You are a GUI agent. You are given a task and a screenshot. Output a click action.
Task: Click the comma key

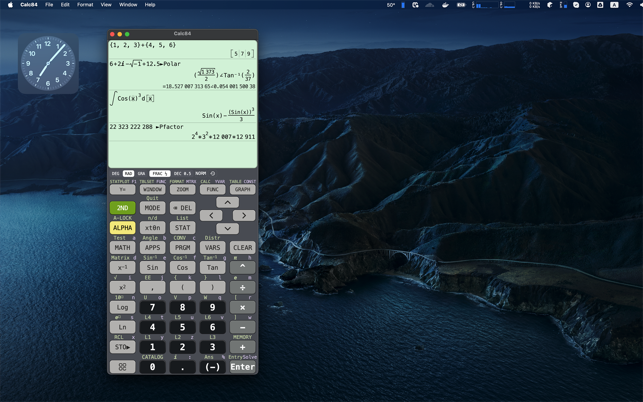(x=153, y=288)
